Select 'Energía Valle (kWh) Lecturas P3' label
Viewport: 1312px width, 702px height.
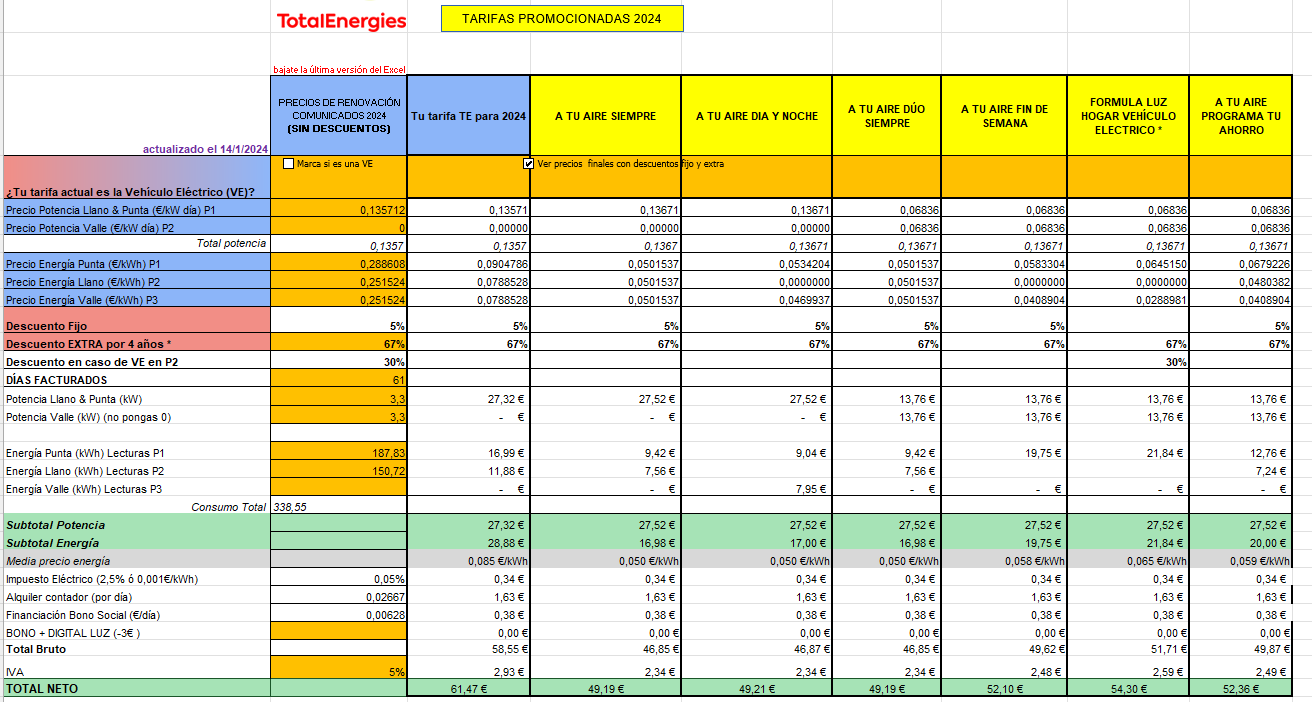coord(85,489)
